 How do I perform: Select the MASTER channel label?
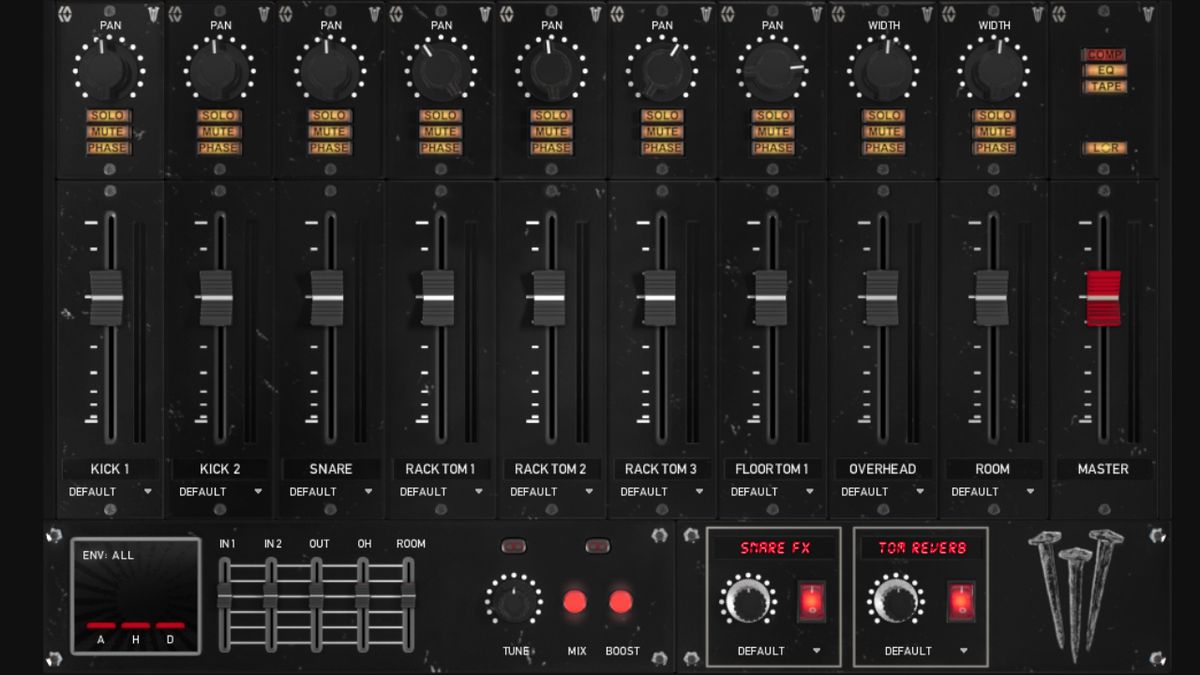(x=1105, y=468)
